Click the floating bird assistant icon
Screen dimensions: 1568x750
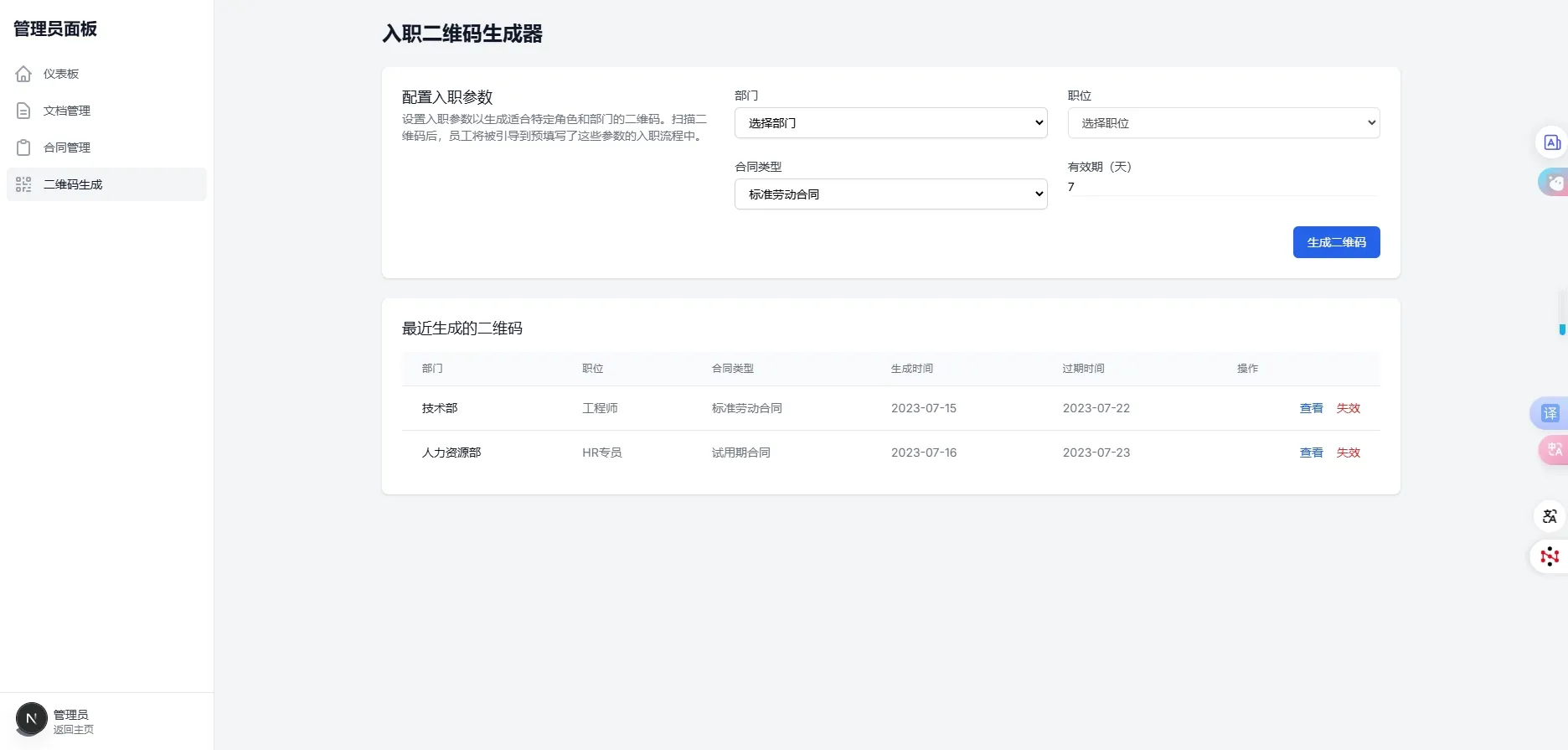pyautogui.click(x=1555, y=182)
